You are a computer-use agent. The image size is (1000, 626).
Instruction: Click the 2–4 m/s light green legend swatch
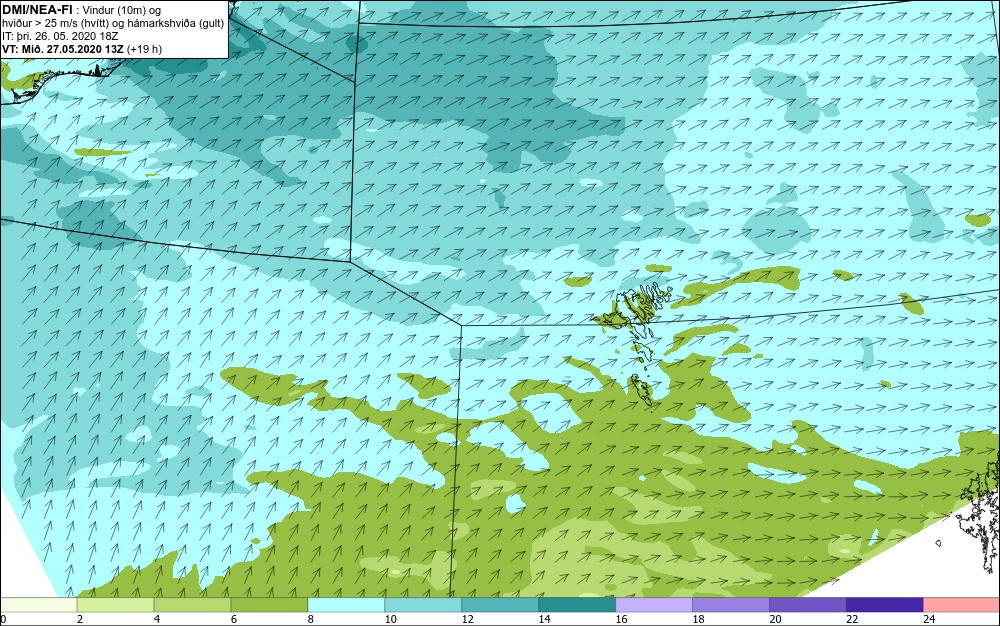coord(115,605)
